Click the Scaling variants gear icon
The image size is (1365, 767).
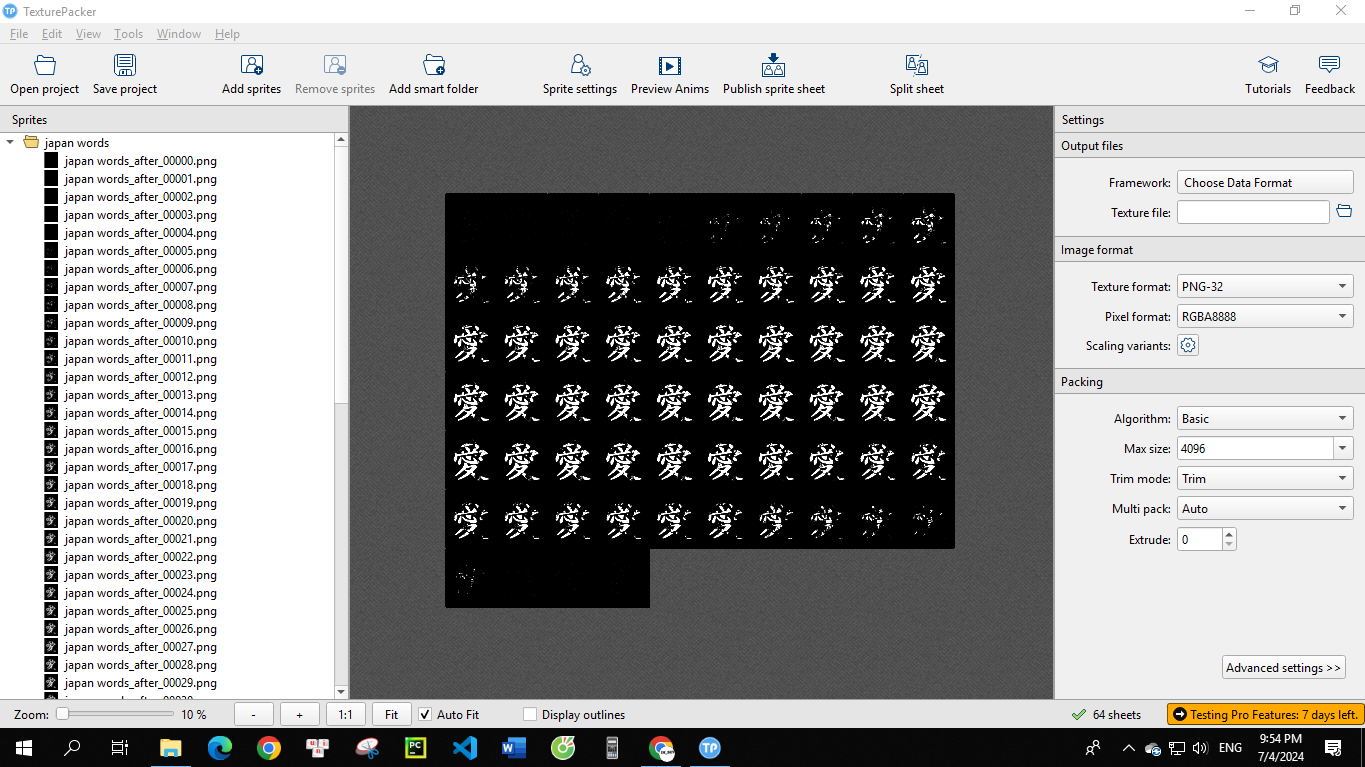tap(1187, 344)
